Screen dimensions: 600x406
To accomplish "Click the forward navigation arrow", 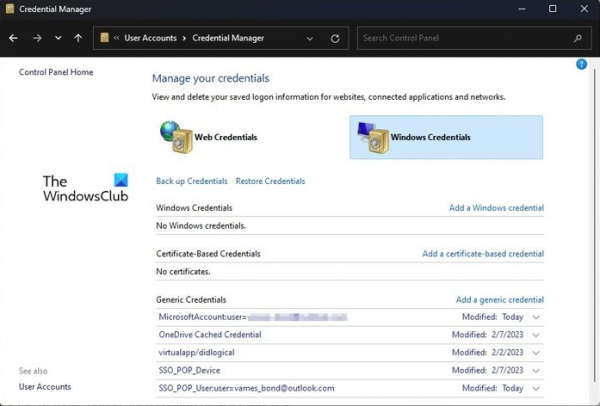I will tap(37, 38).
